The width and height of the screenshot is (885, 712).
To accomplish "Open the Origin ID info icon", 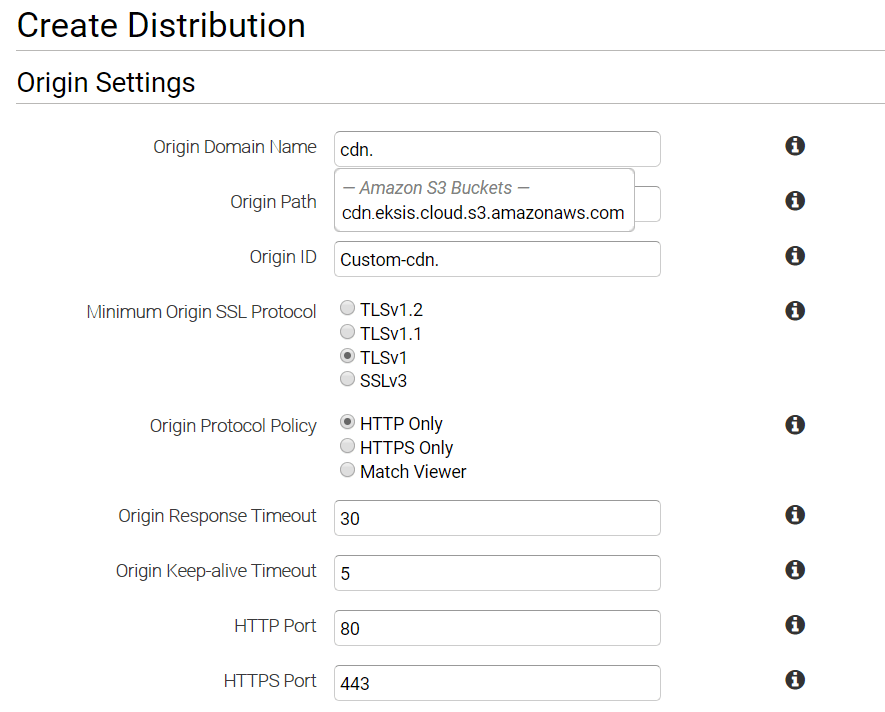I will click(795, 256).
